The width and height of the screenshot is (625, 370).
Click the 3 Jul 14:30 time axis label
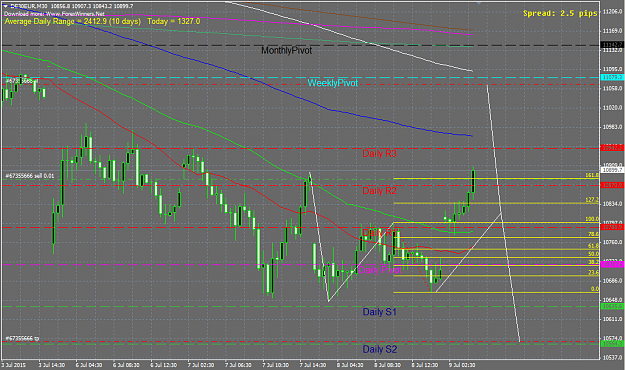52,365
